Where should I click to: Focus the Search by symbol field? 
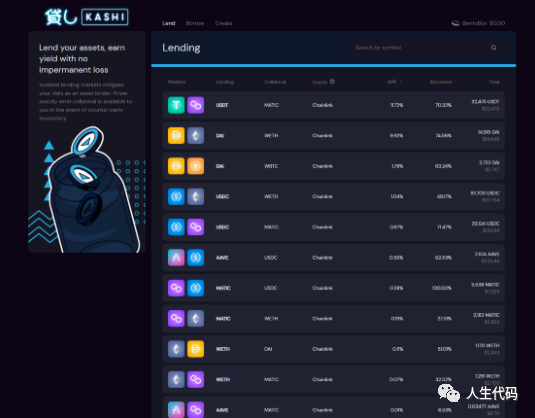click(x=427, y=47)
